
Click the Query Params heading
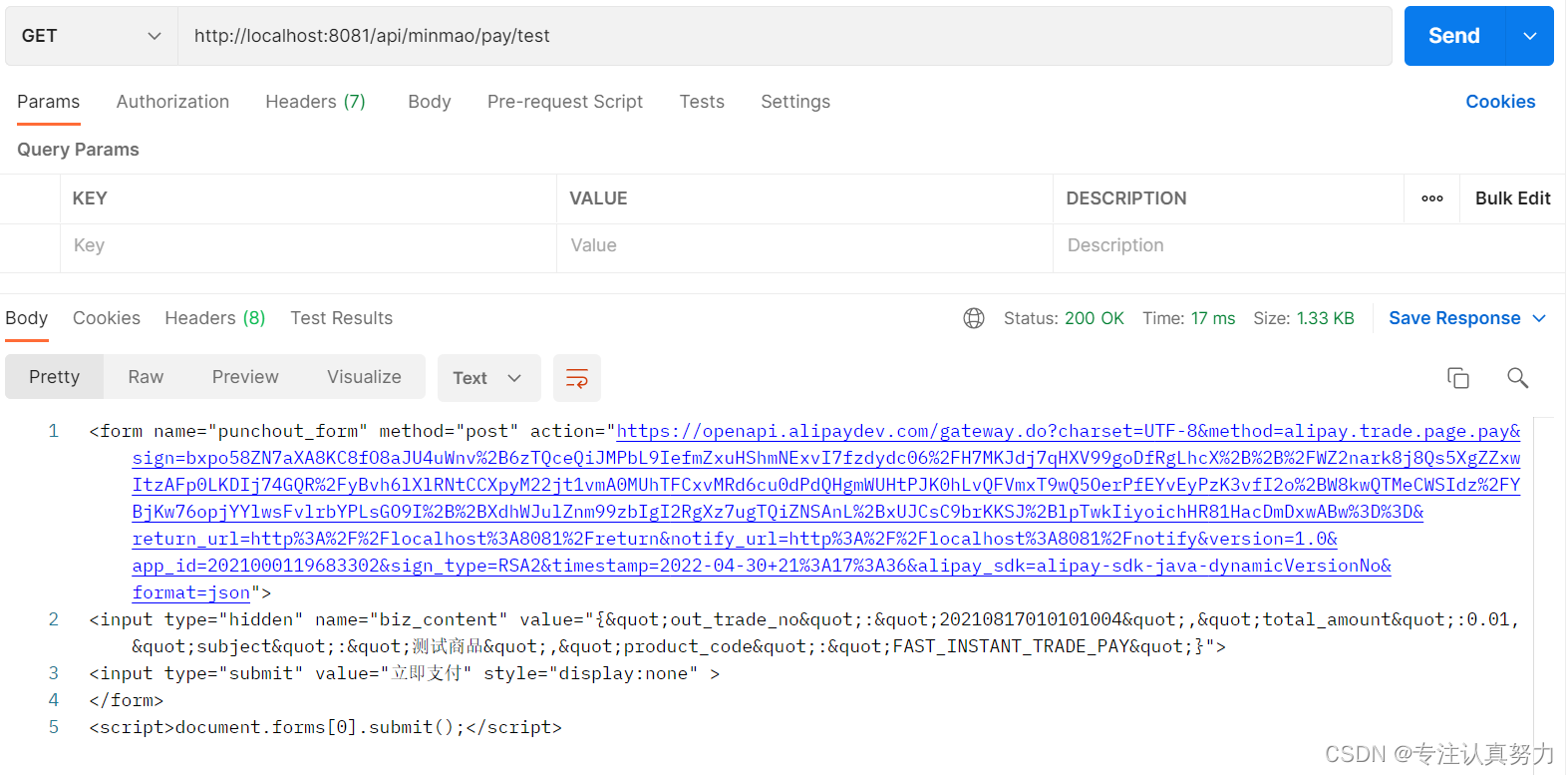[78, 150]
